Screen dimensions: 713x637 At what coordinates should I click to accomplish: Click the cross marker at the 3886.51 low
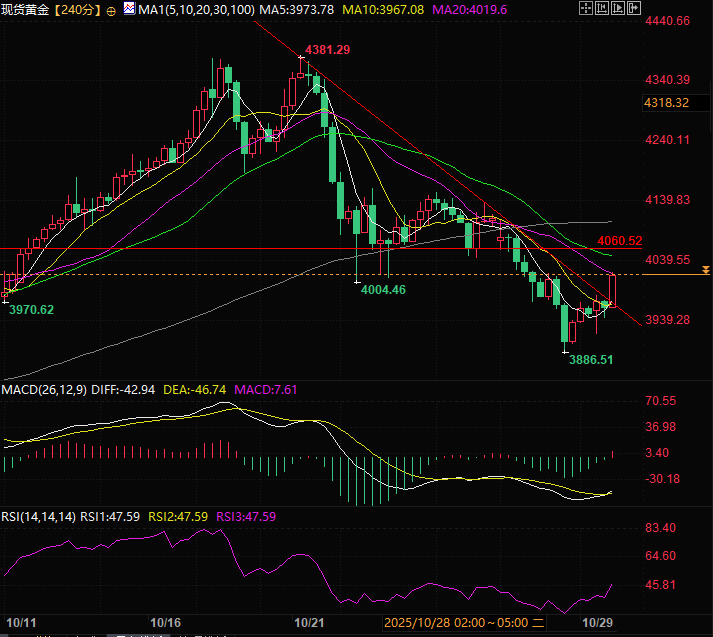tap(566, 350)
